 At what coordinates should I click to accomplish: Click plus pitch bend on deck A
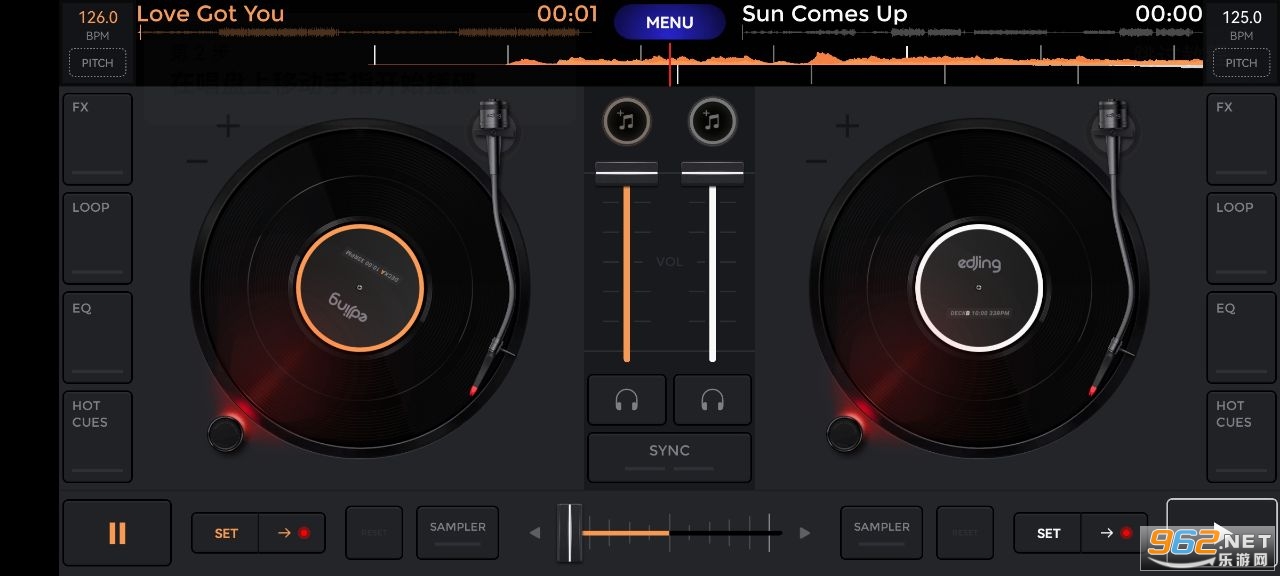point(229,127)
